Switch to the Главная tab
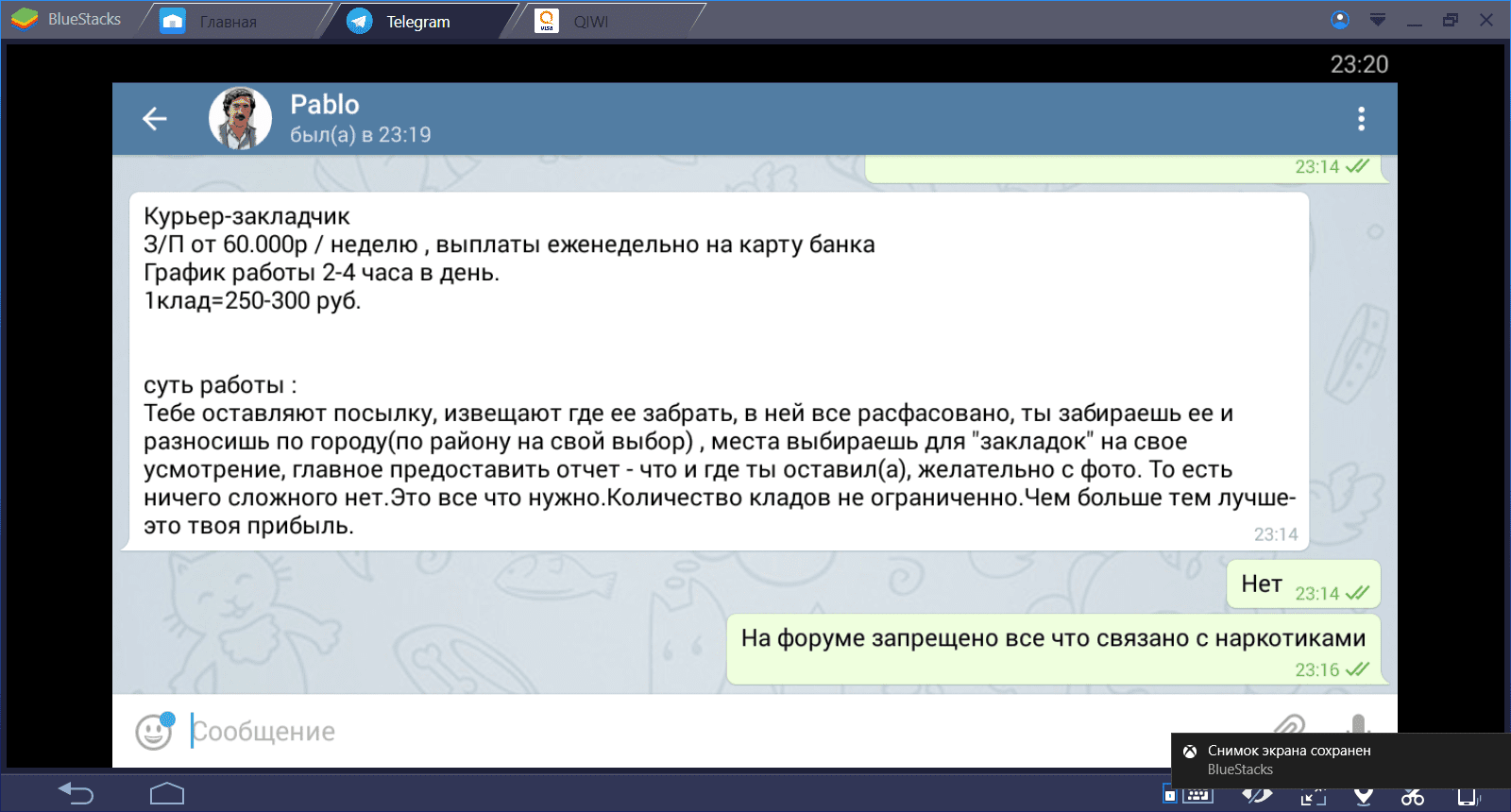1511x812 pixels. pos(228,21)
